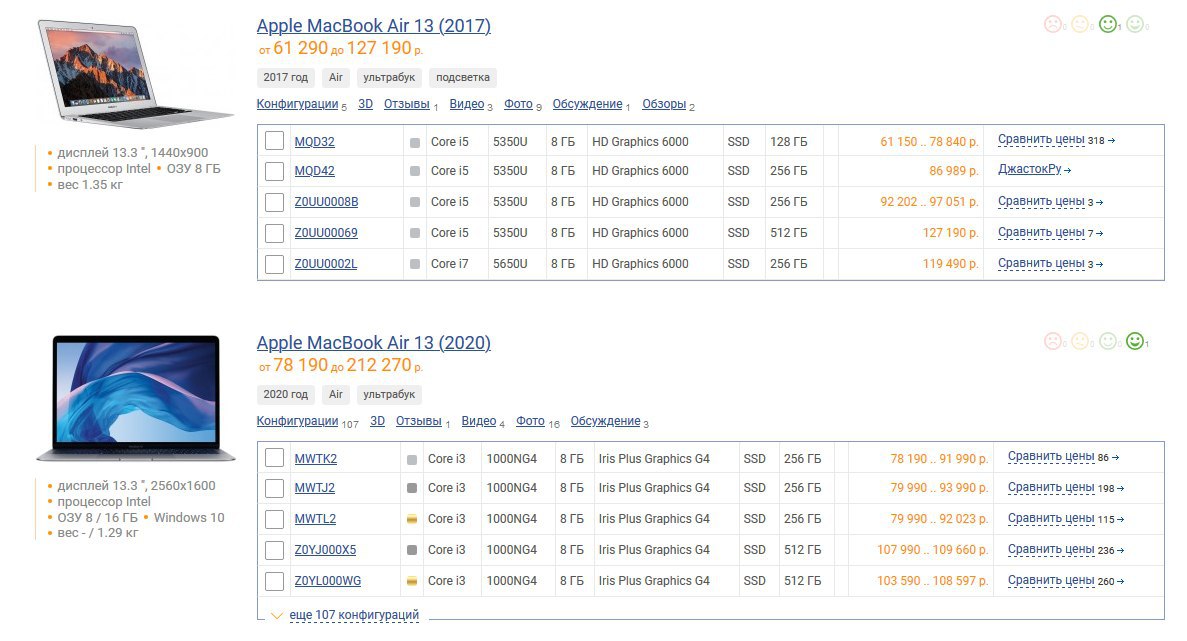Viewport: 1187px width, 641px height.
Task: Open Конфигурации tab for MacBook Air 2020
Action: 297,421
